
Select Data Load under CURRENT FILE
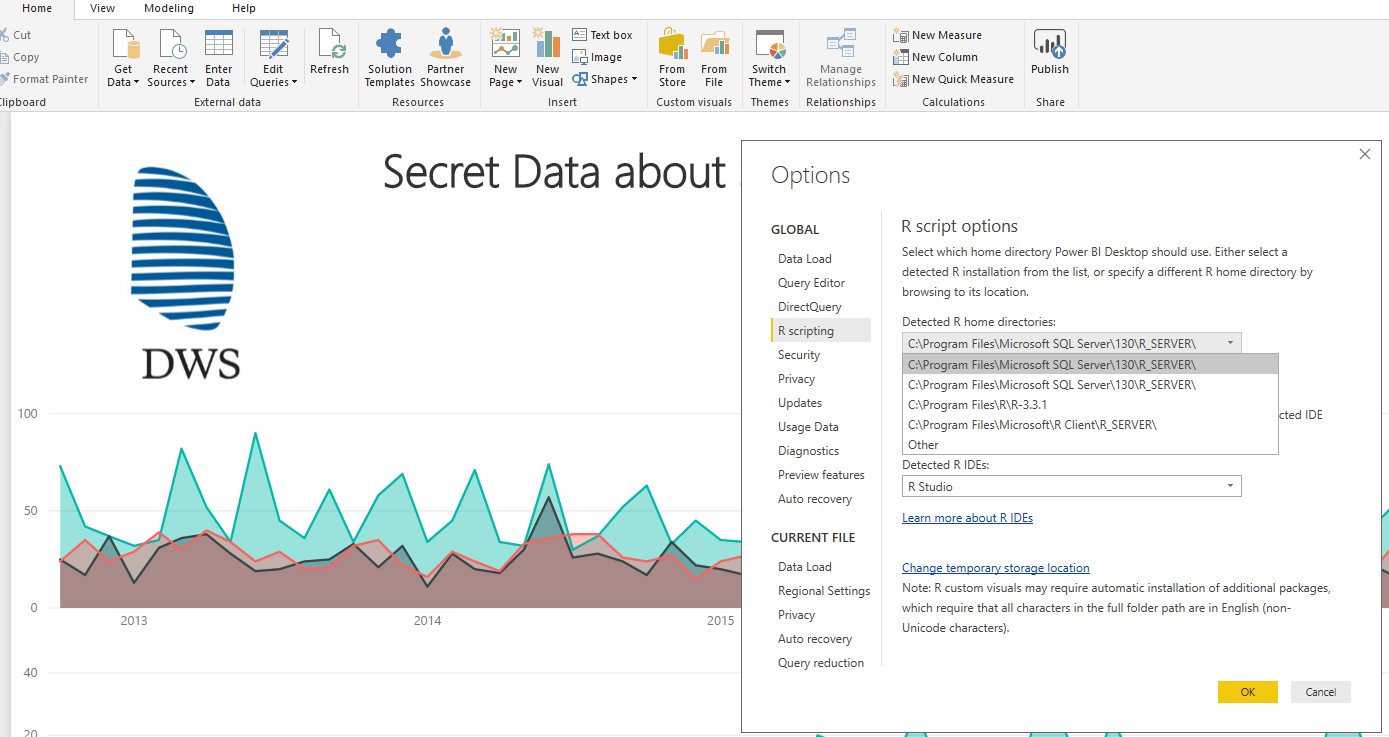[805, 567]
